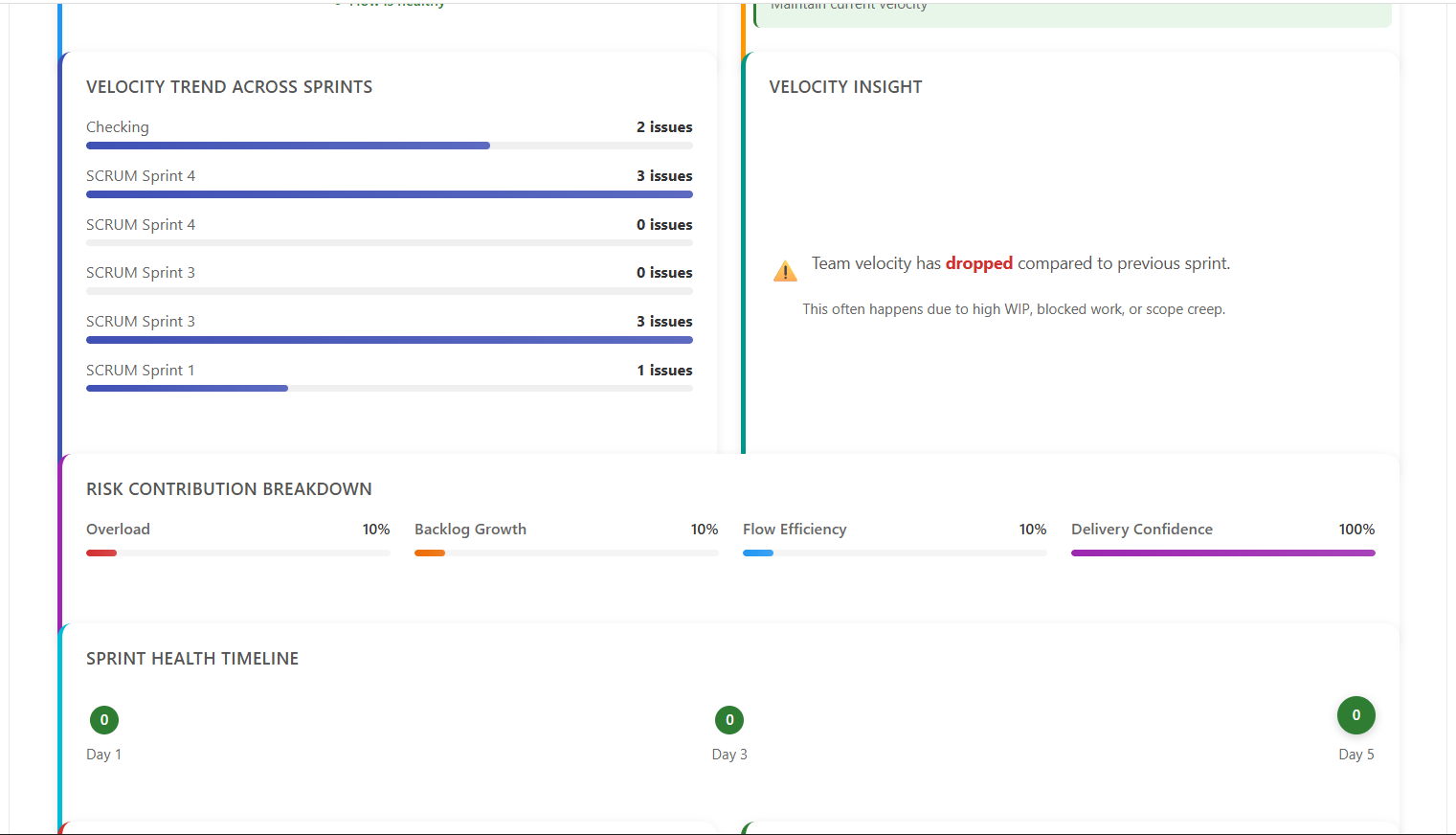Click the full bar for SCRUM Sprint 3 with 3 issues
Image resolution: width=1456 pixels, height=835 pixels.
click(390, 340)
